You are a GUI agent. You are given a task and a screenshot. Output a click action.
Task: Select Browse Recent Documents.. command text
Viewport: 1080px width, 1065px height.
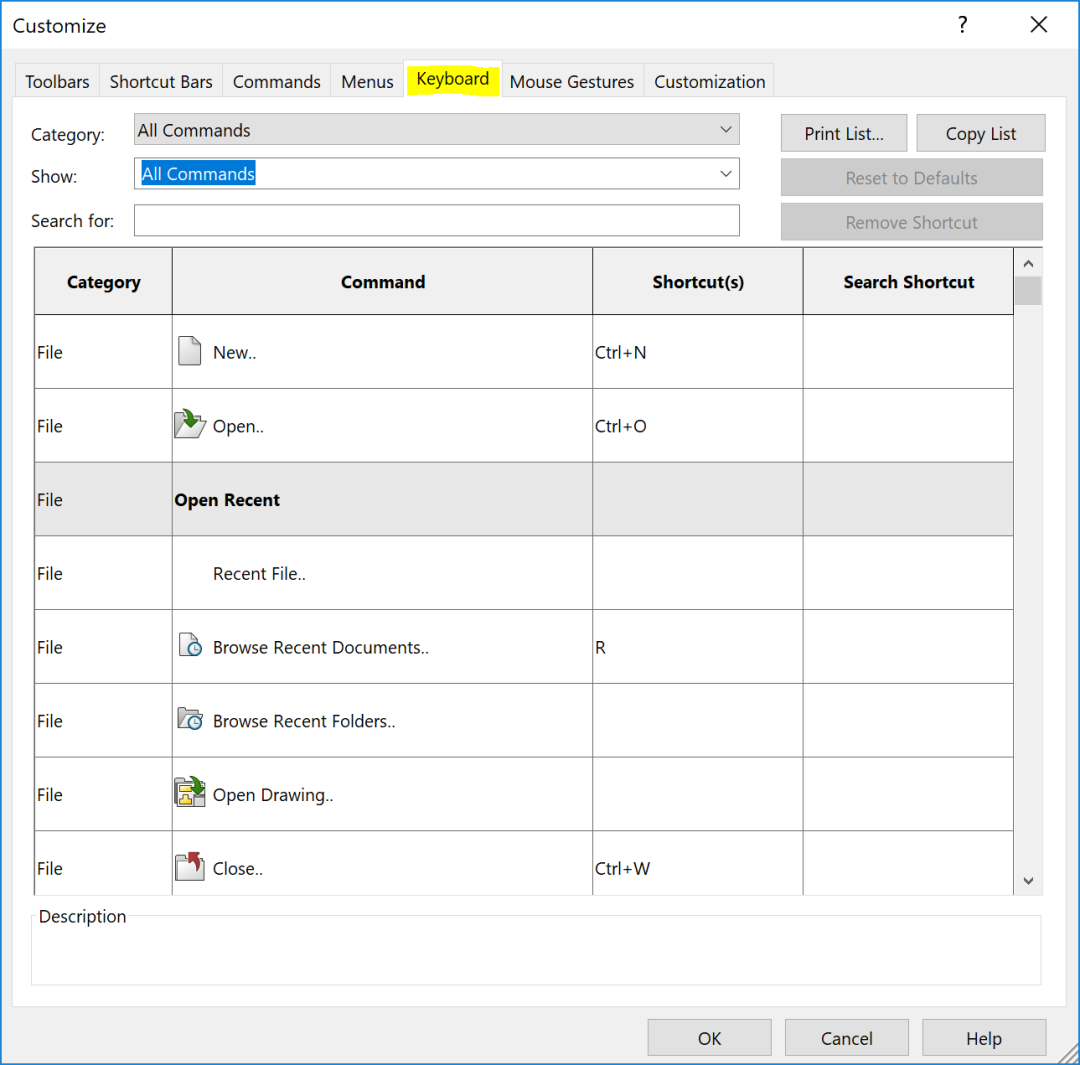pos(320,647)
